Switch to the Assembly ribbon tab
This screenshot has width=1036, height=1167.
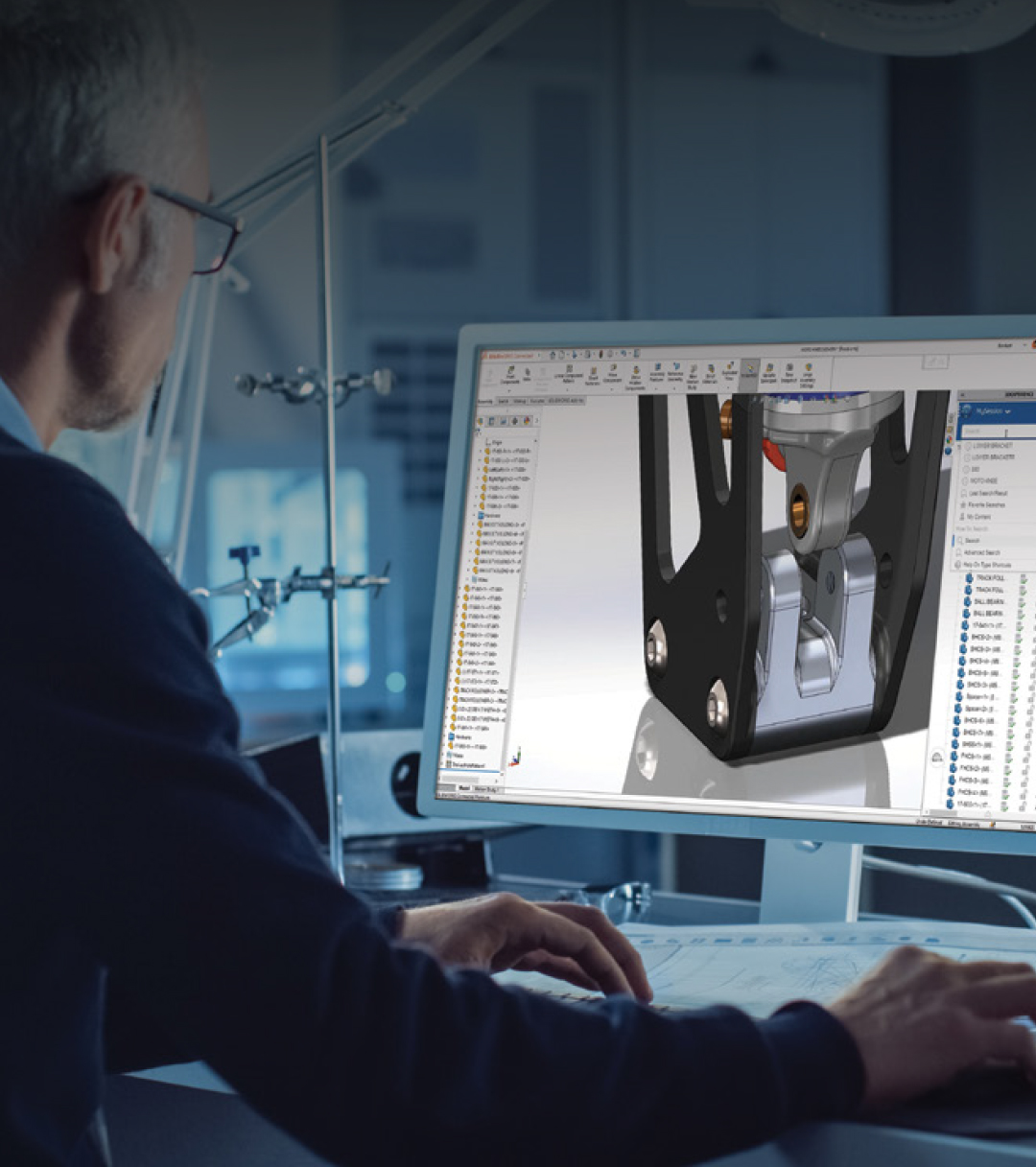point(485,401)
